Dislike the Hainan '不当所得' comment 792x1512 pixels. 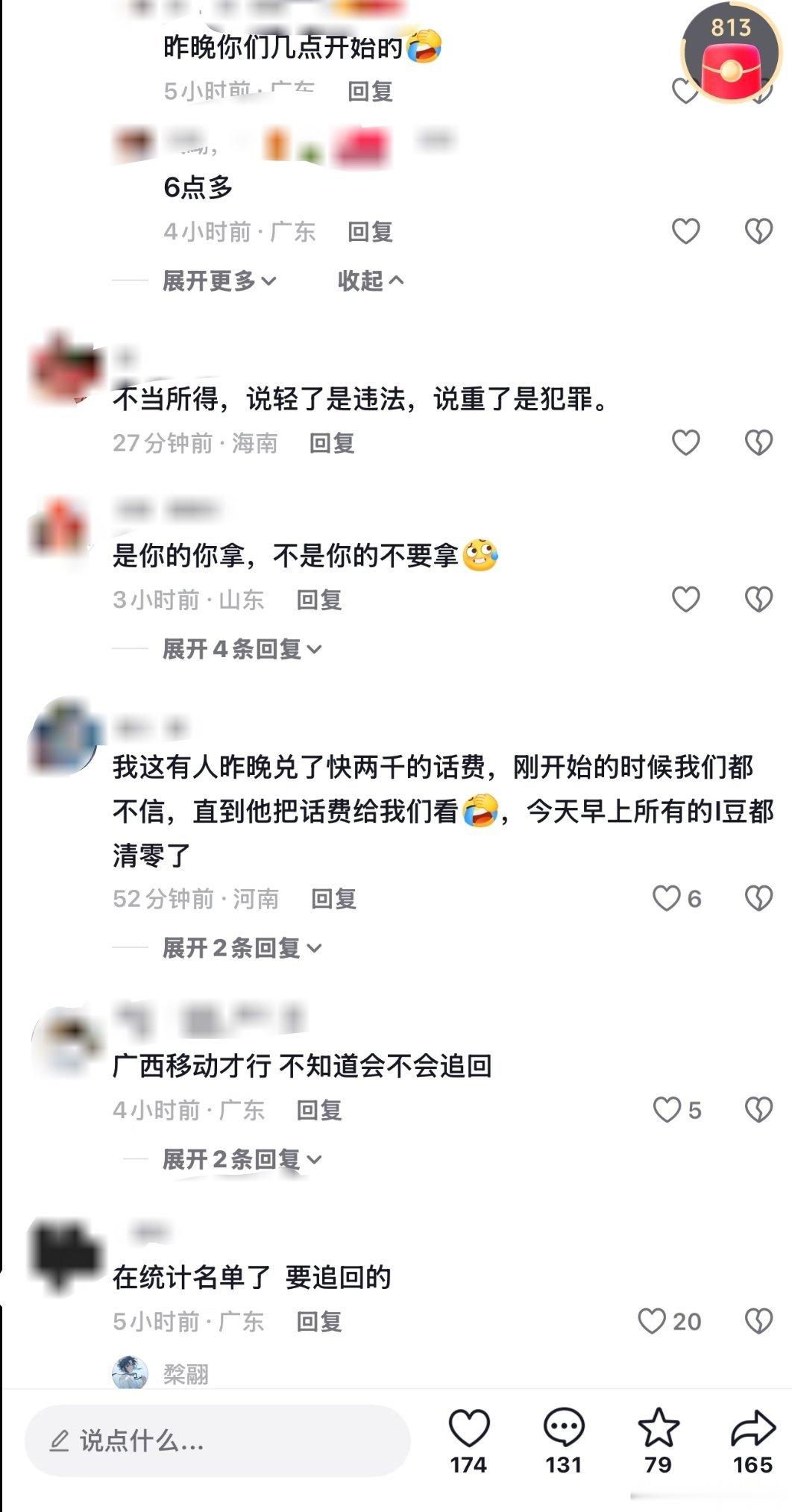(x=758, y=442)
